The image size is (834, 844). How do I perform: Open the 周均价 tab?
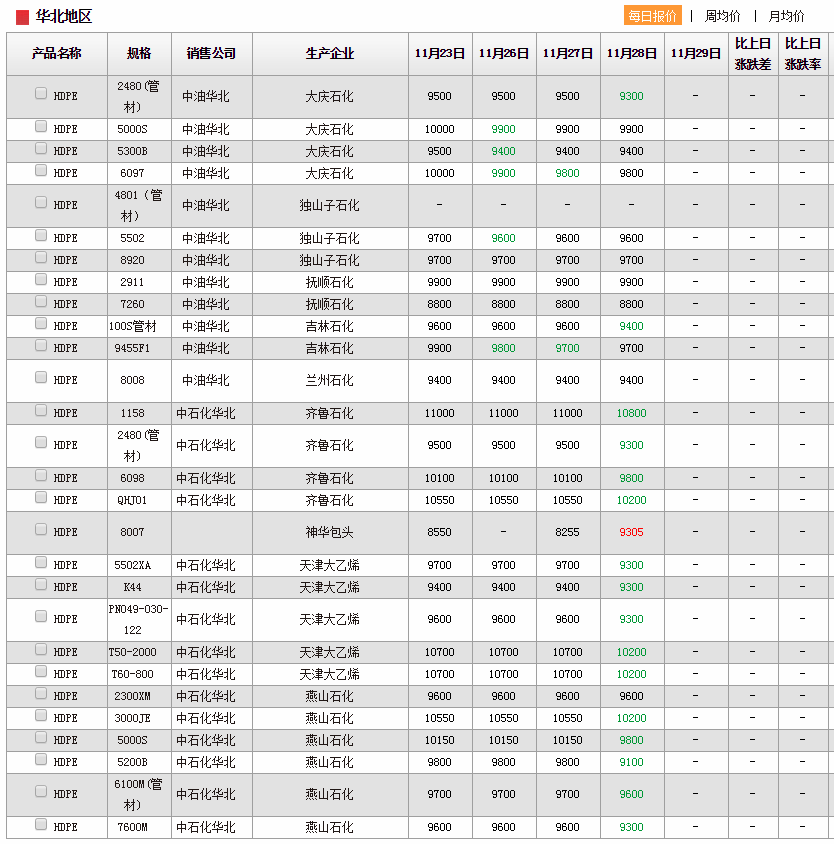pos(722,16)
